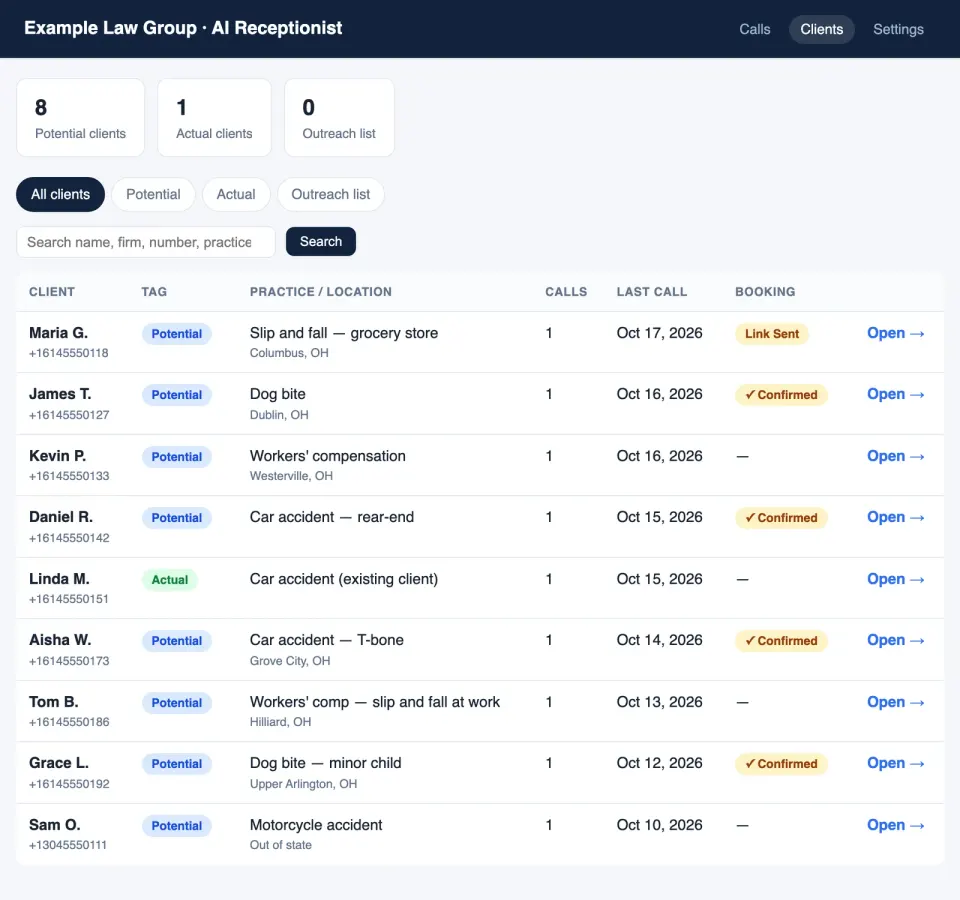Focus the client search field
Screen dimensions: 960x900
(x=146, y=242)
